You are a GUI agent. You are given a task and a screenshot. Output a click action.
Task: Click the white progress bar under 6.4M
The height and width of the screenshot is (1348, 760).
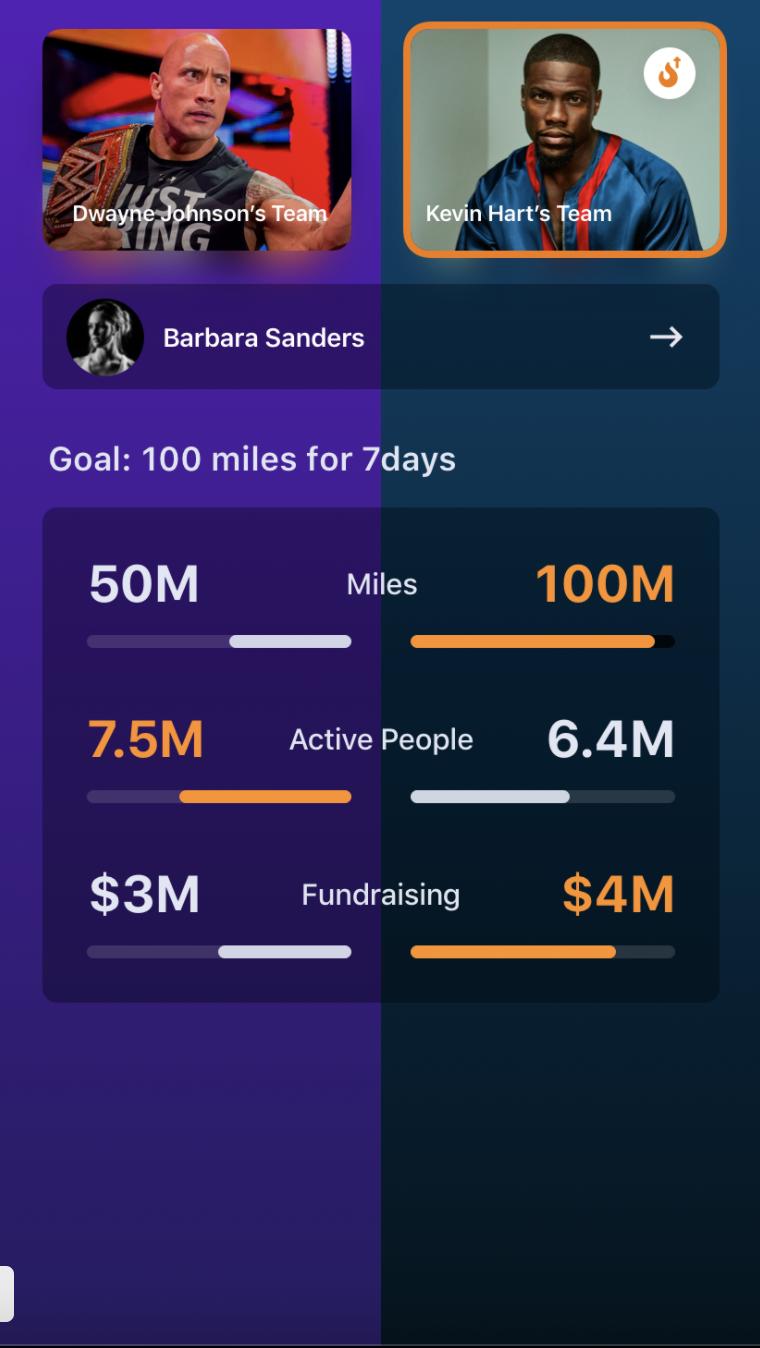coord(543,797)
